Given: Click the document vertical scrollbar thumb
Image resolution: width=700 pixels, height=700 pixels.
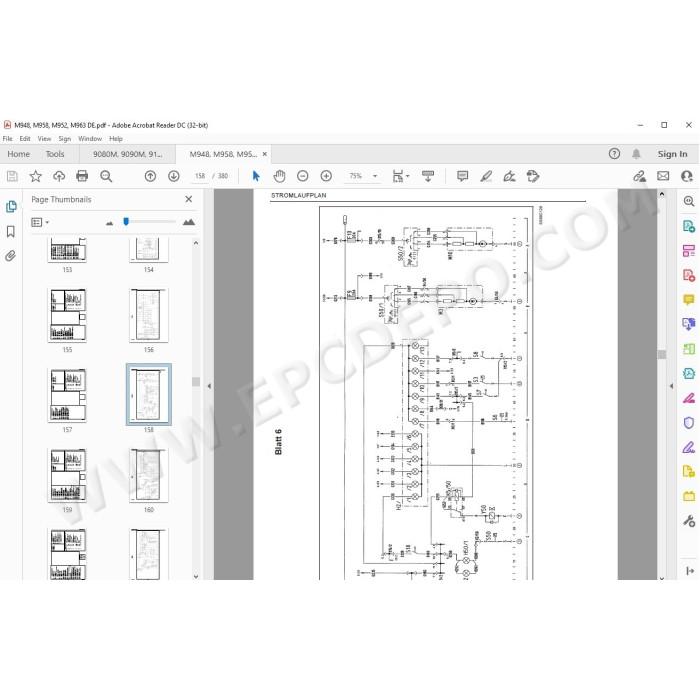Looking at the screenshot, I should coord(662,354).
